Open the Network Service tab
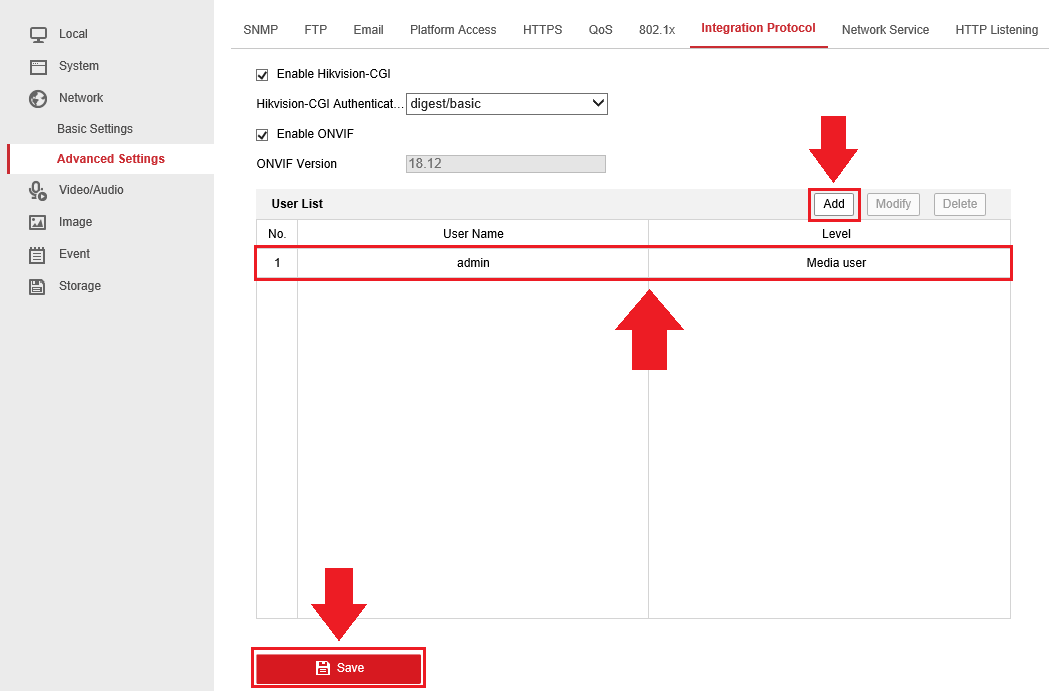 pos(885,30)
